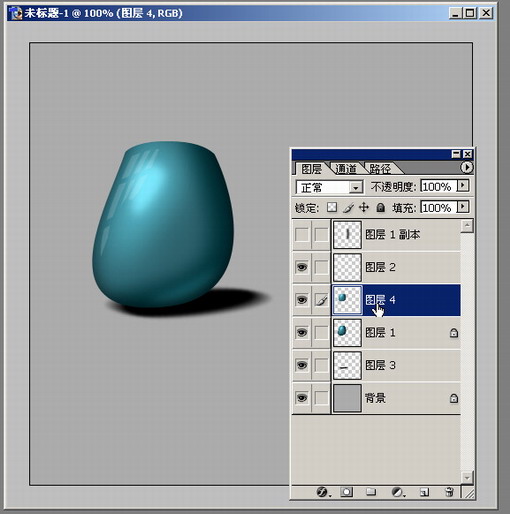Viewport: 510px width, 514px height.
Task: Open the adjustment layer icon menu
Action: pos(397,492)
